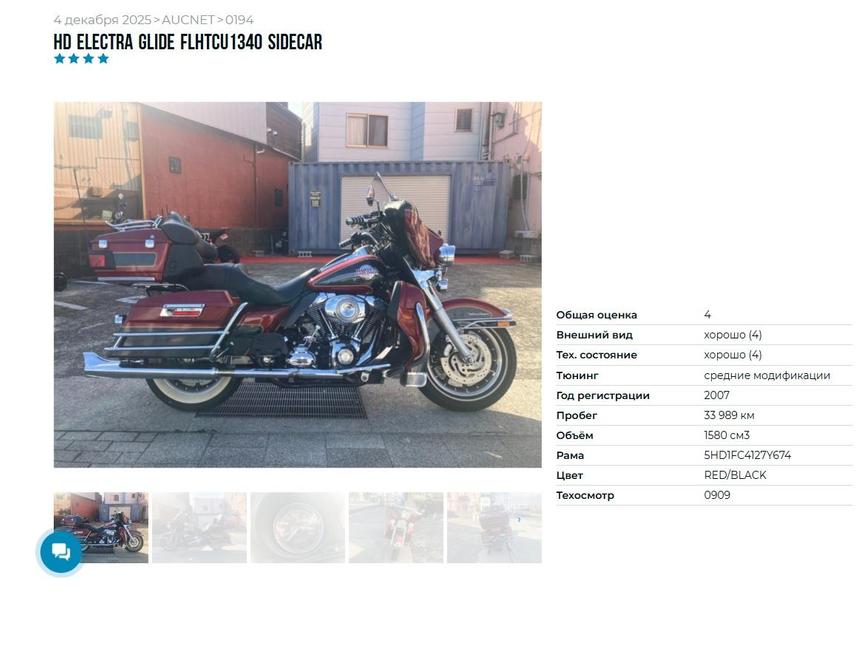Viewport: 860px width, 649px height.
Task: Click the Техосмотр 0909 value
Action: click(717, 495)
